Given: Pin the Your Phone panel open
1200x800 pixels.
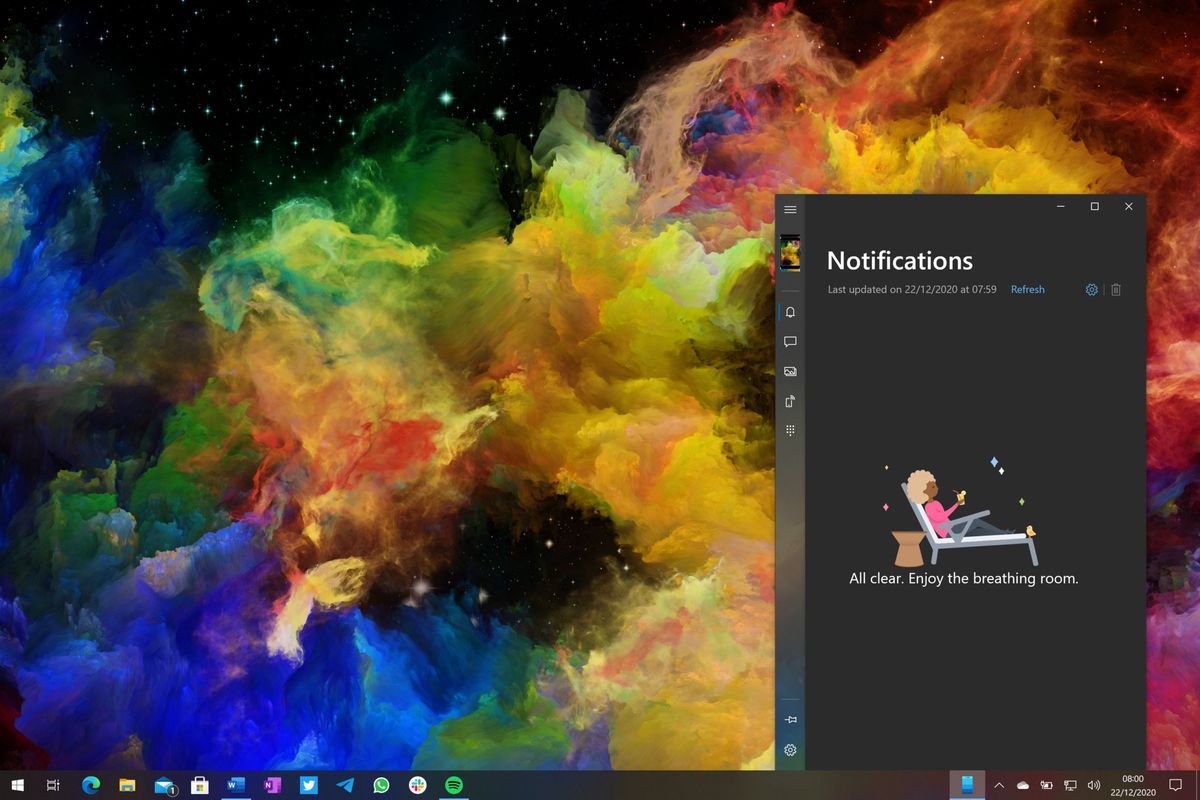Looking at the screenshot, I should point(790,719).
